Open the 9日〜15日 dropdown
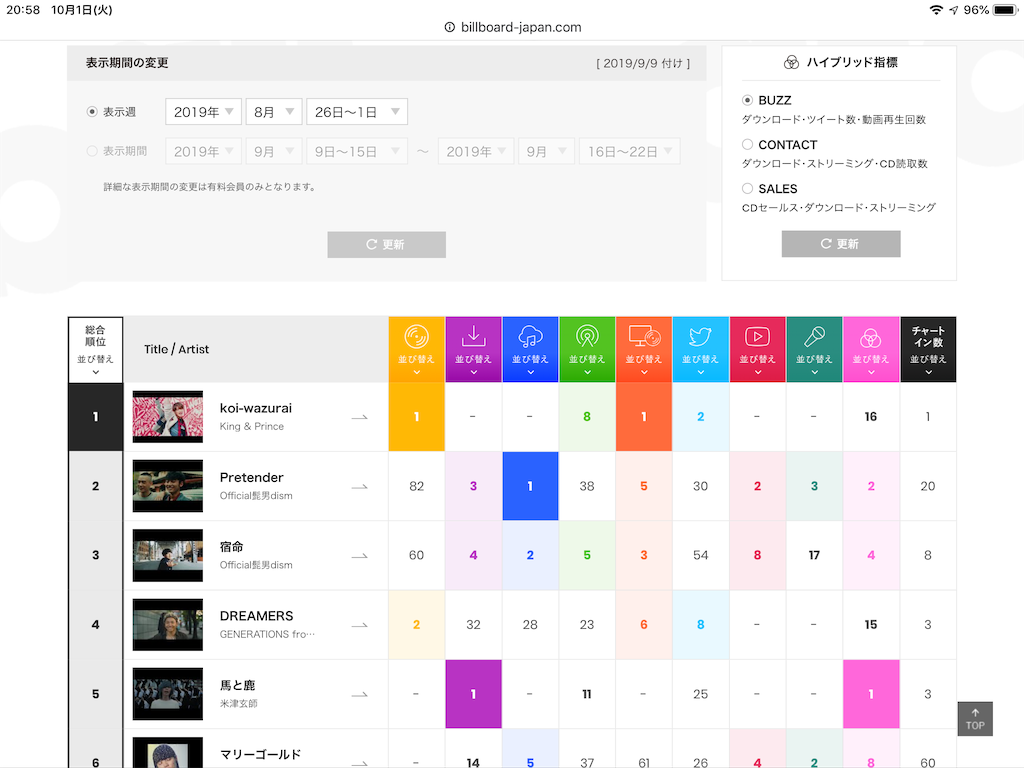 (x=357, y=151)
